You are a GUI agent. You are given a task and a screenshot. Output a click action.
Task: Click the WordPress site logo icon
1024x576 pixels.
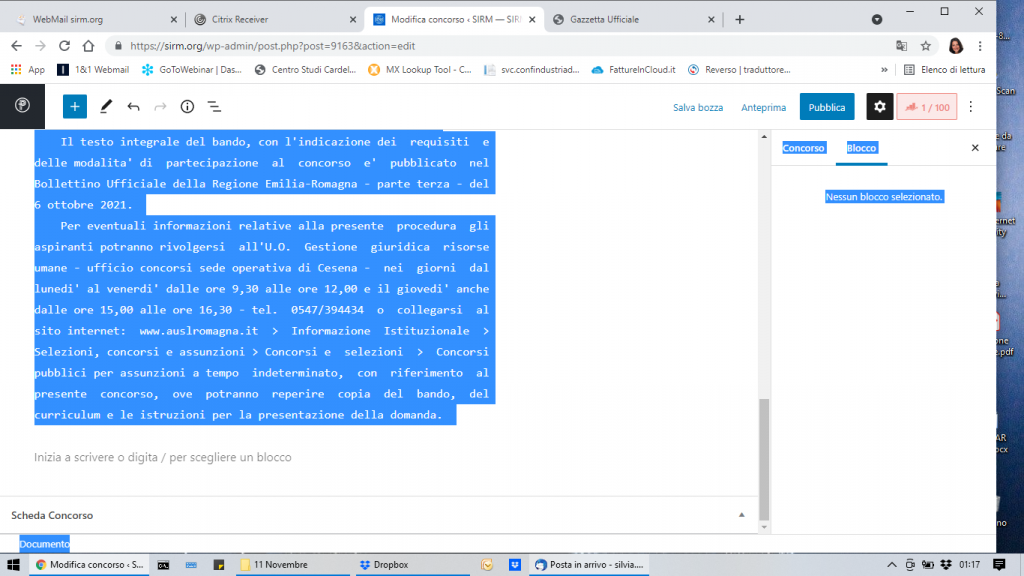(22, 106)
